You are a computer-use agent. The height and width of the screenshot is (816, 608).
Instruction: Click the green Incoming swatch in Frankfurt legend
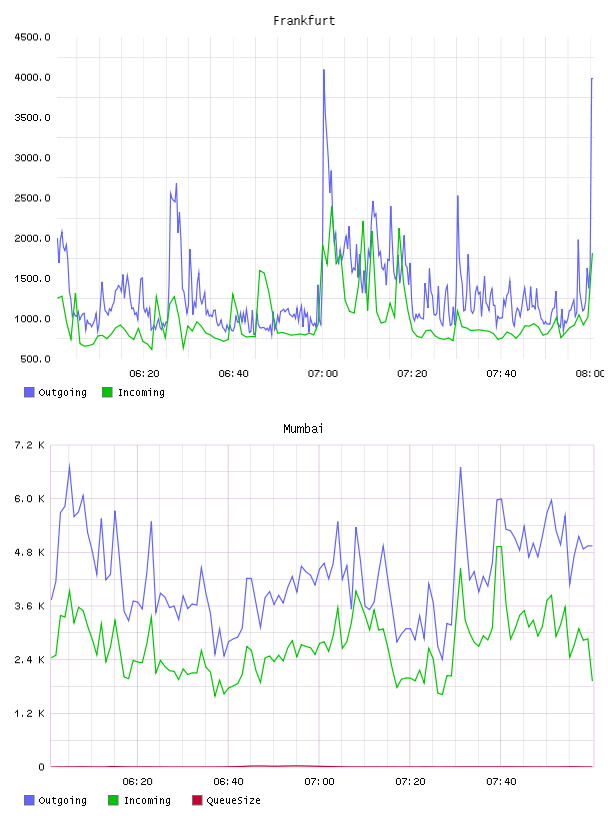107,392
